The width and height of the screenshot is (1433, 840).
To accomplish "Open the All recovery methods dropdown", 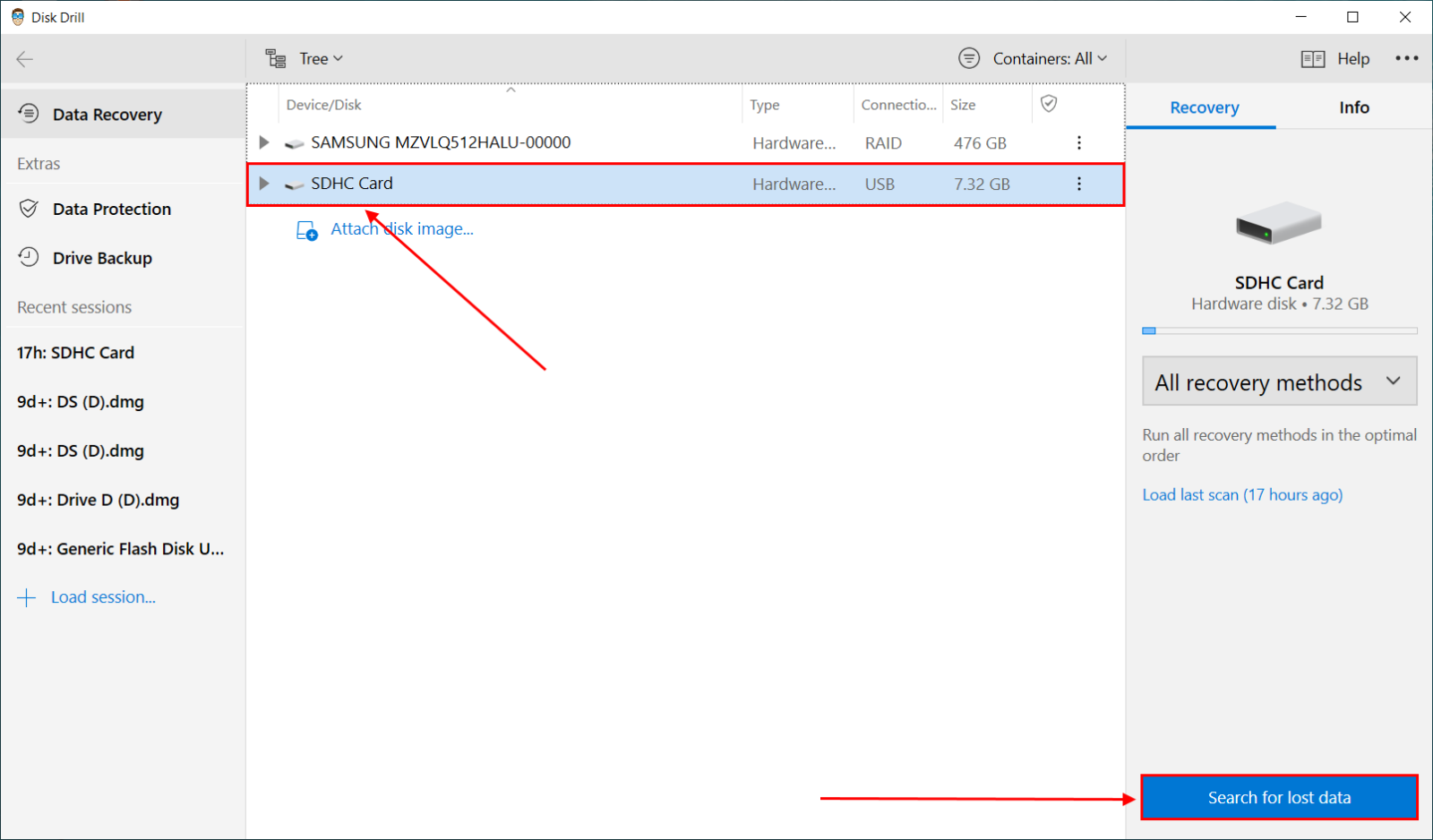I will pyautogui.click(x=1278, y=381).
